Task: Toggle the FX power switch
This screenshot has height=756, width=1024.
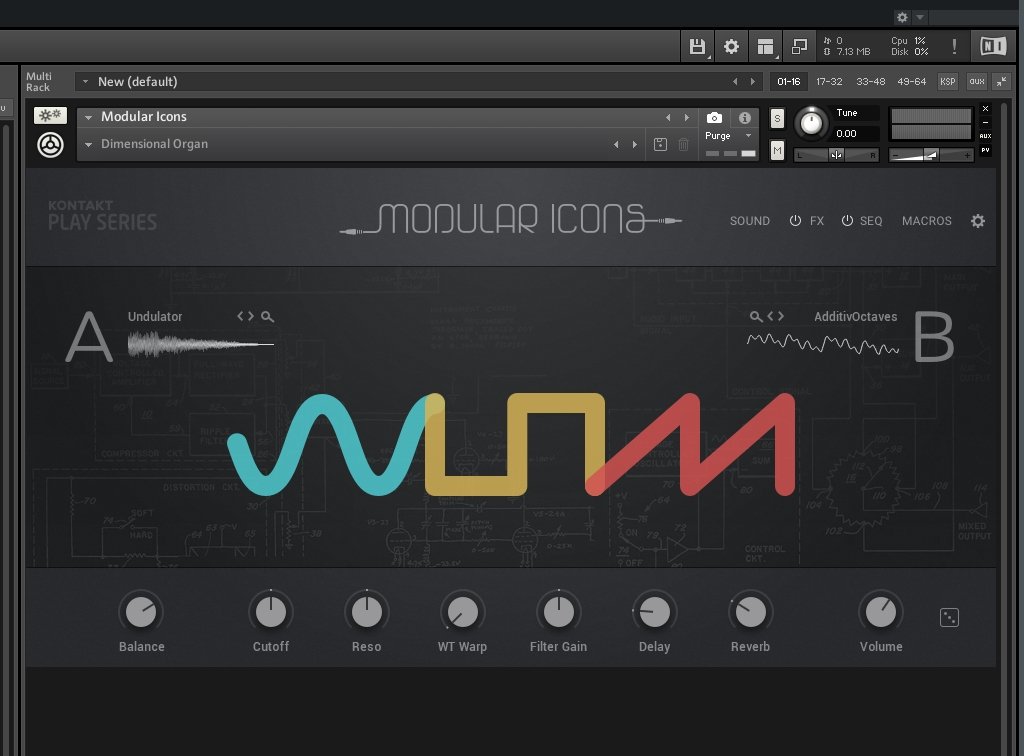Action: pyautogui.click(x=796, y=221)
